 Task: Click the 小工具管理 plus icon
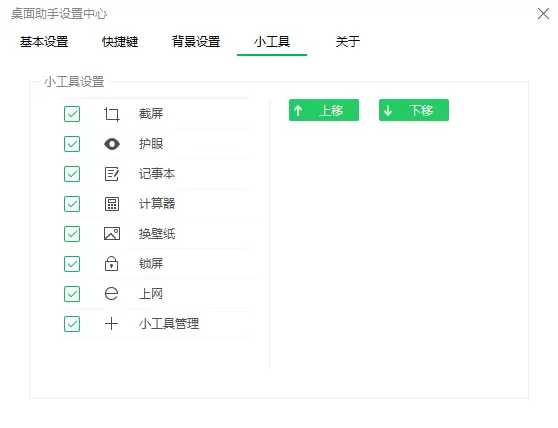click(111, 323)
